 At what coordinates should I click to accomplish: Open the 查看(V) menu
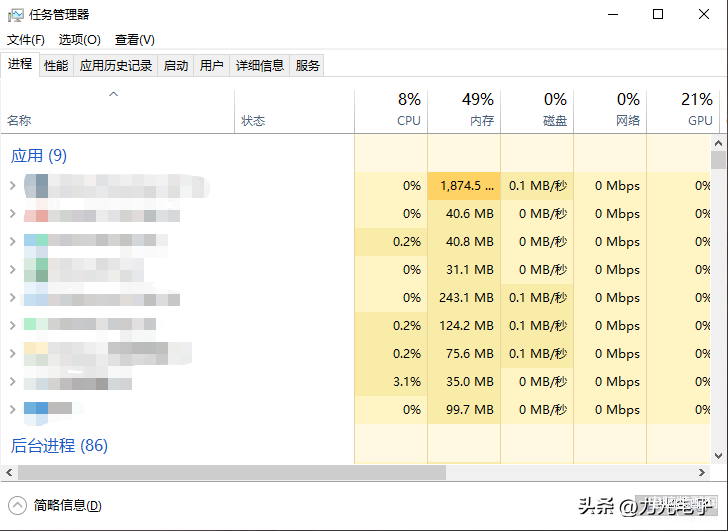click(x=134, y=40)
